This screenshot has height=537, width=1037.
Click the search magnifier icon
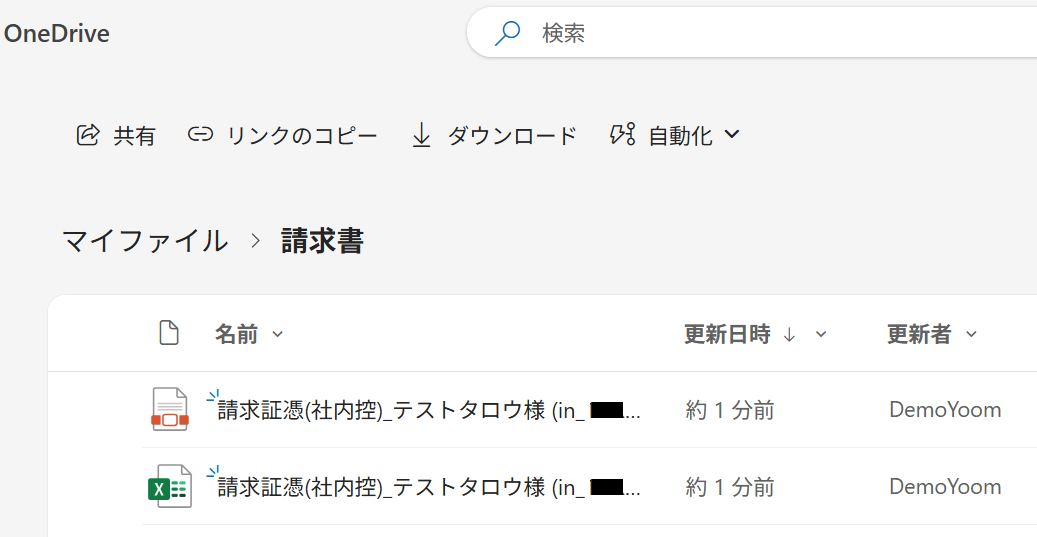pos(508,33)
